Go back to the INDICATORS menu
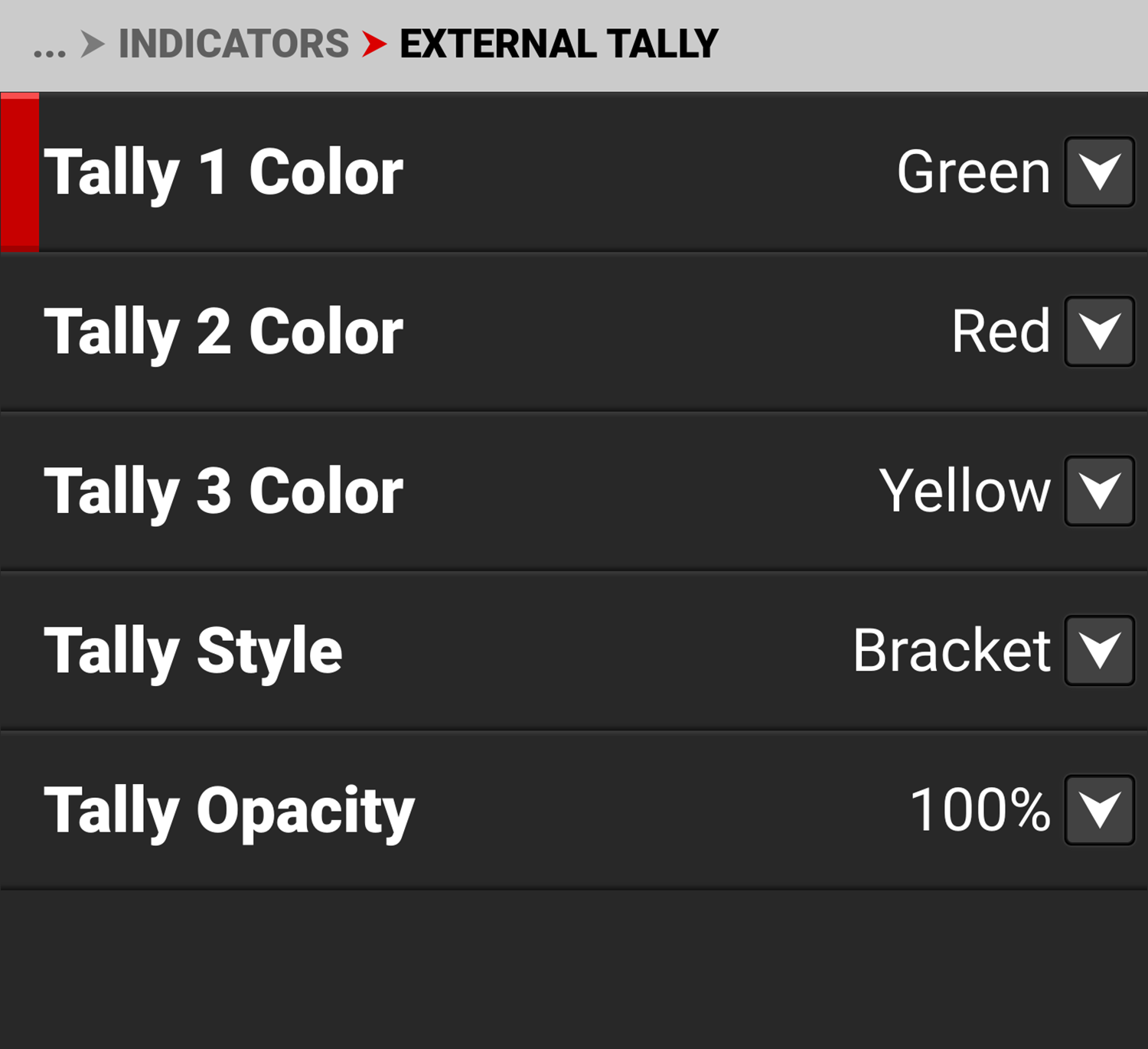Viewport: 1148px width, 1049px height. point(233,44)
